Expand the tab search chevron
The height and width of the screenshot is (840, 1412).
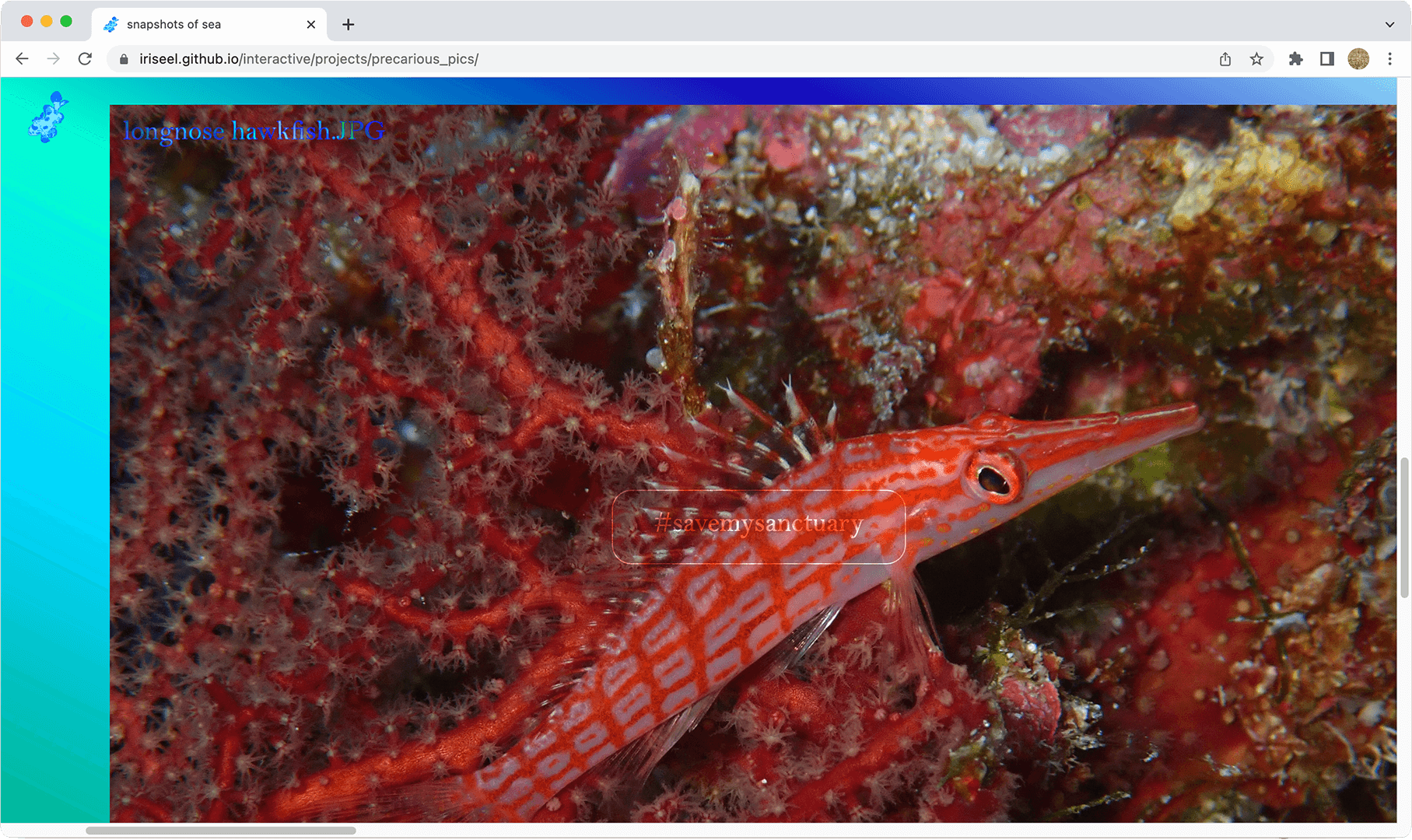1389,24
